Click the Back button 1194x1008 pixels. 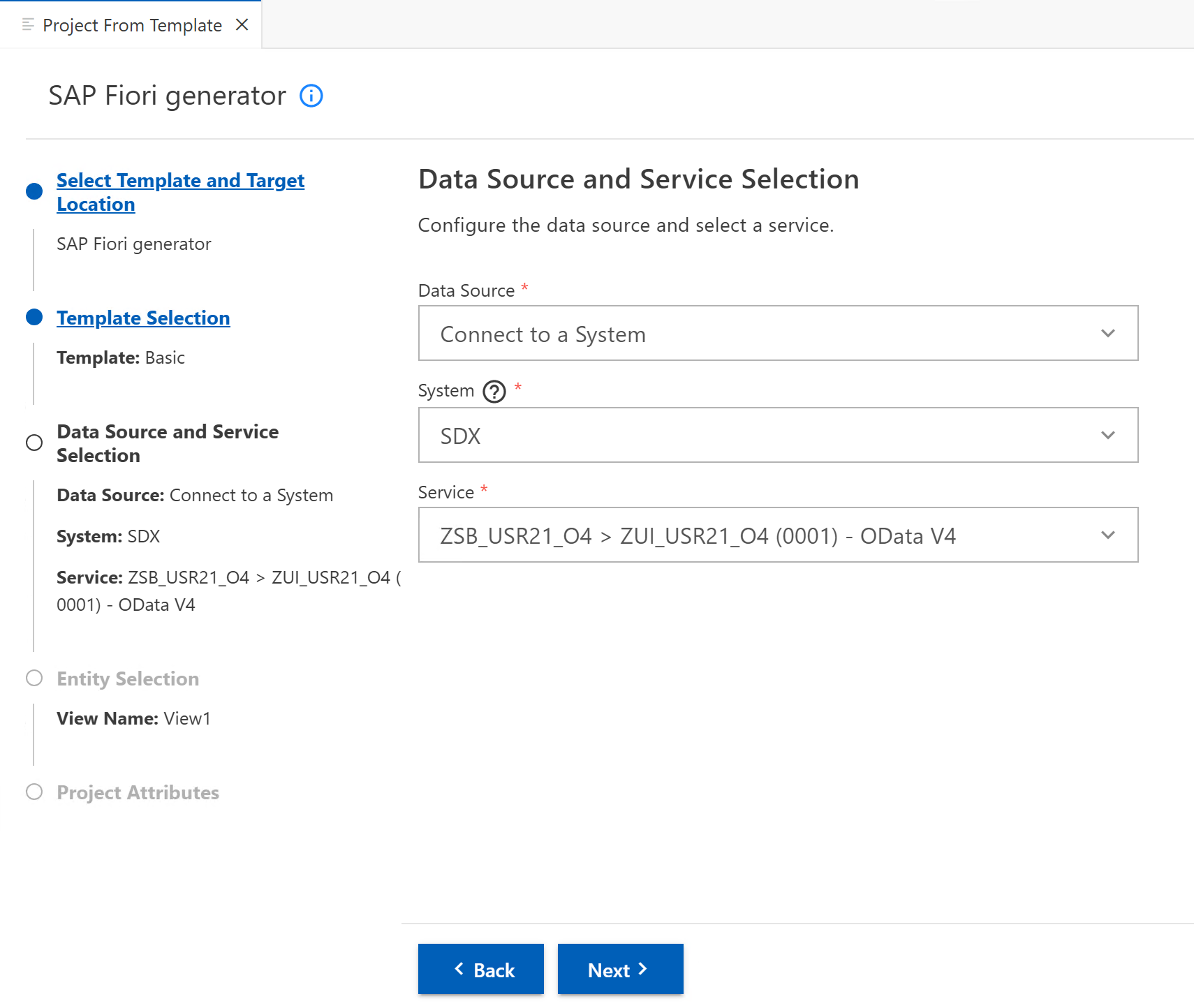pyautogui.click(x=480, y=969)
